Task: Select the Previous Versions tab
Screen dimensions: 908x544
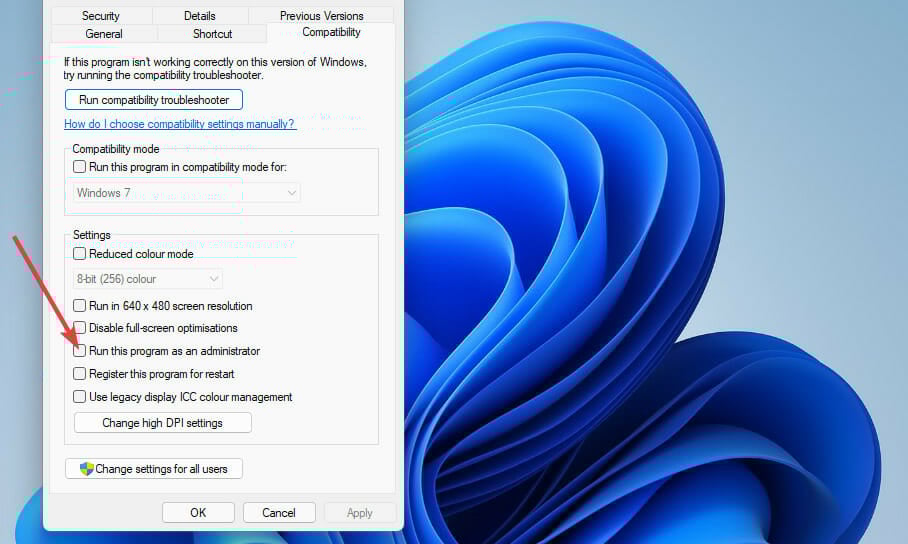Action: tap(321, 16)
